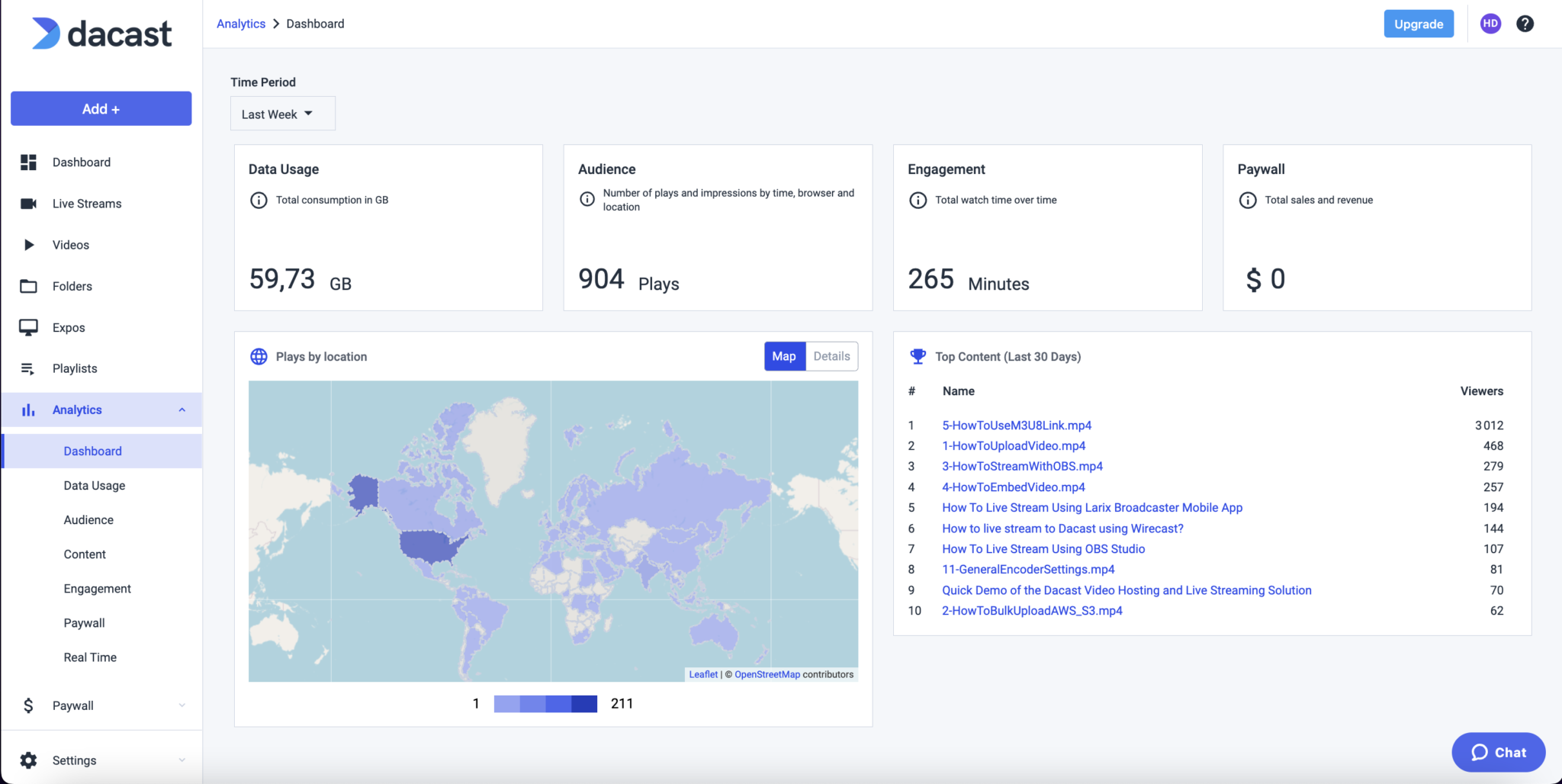Viewport: 1562px width, 784px height.
Task: Click the Folders icon in sidebar
Action: (28, 286)
